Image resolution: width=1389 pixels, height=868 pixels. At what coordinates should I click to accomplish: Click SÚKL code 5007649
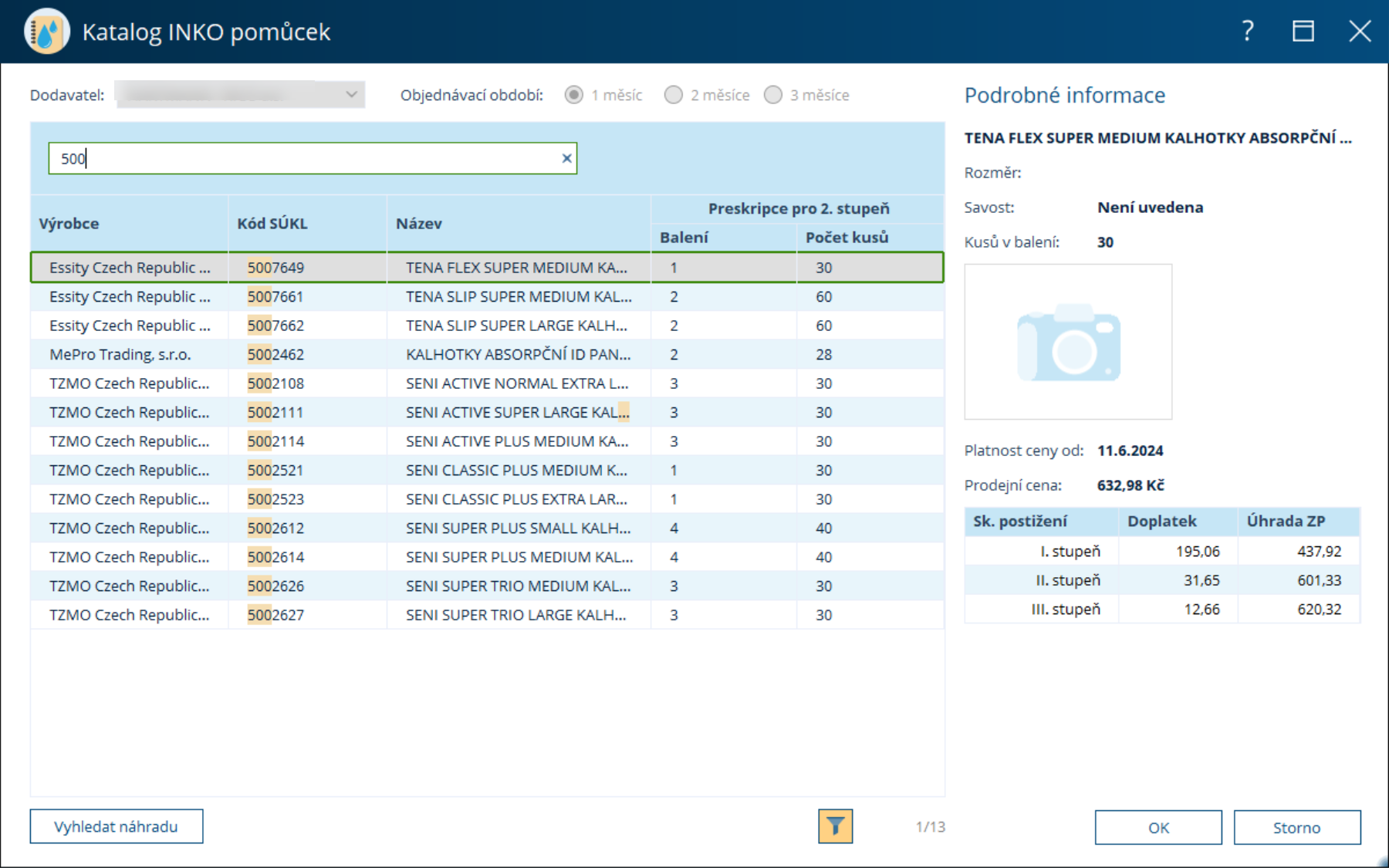coord(275,268)
